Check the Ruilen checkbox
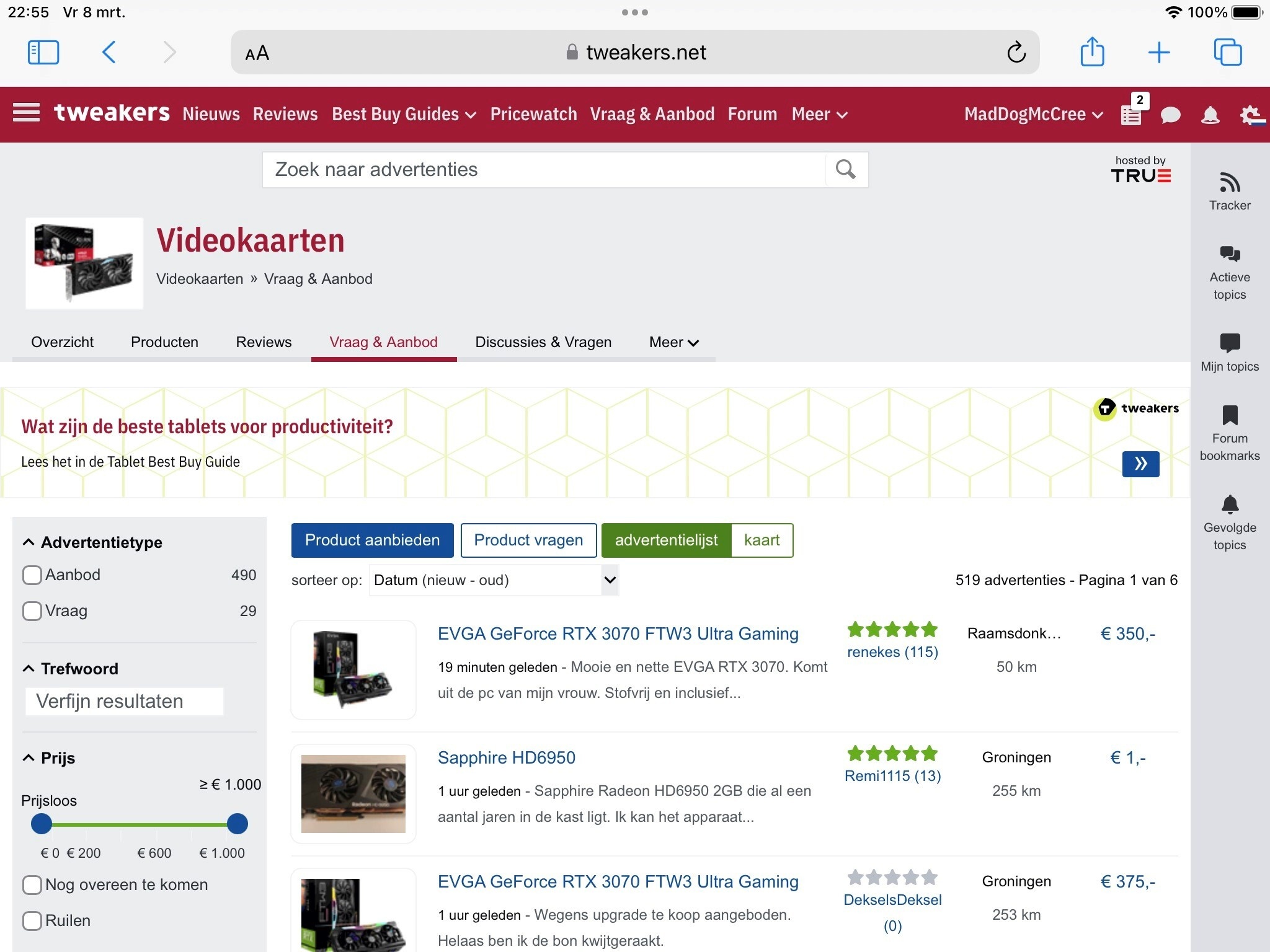 [32, 921]
